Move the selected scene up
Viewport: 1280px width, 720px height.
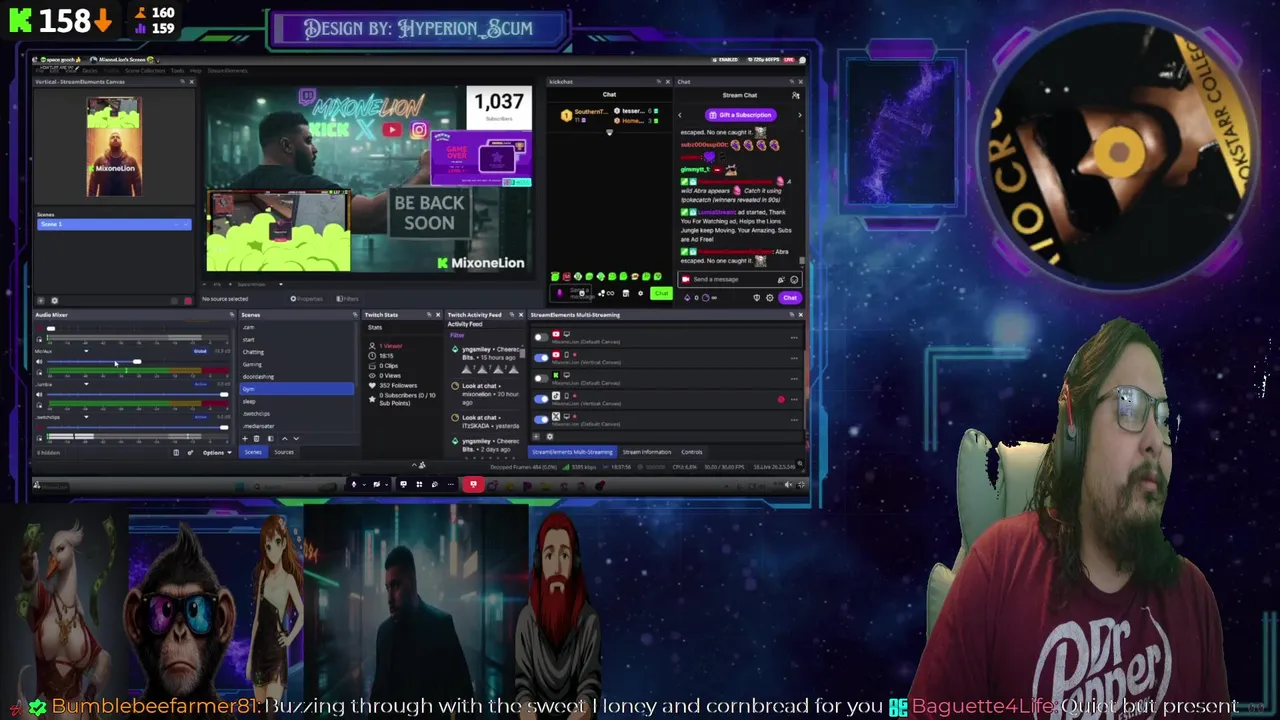tap(285, 438)
